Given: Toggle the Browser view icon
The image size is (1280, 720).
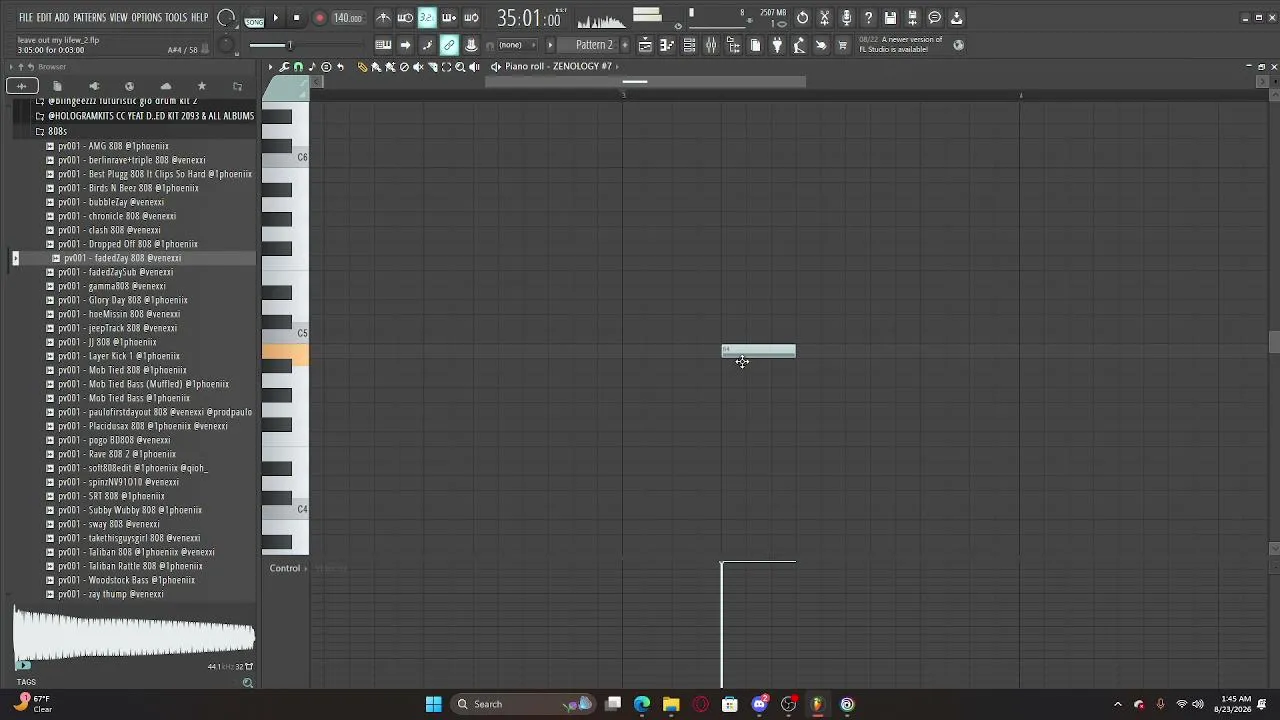Looking at the screenshot, I should [733, 45].
